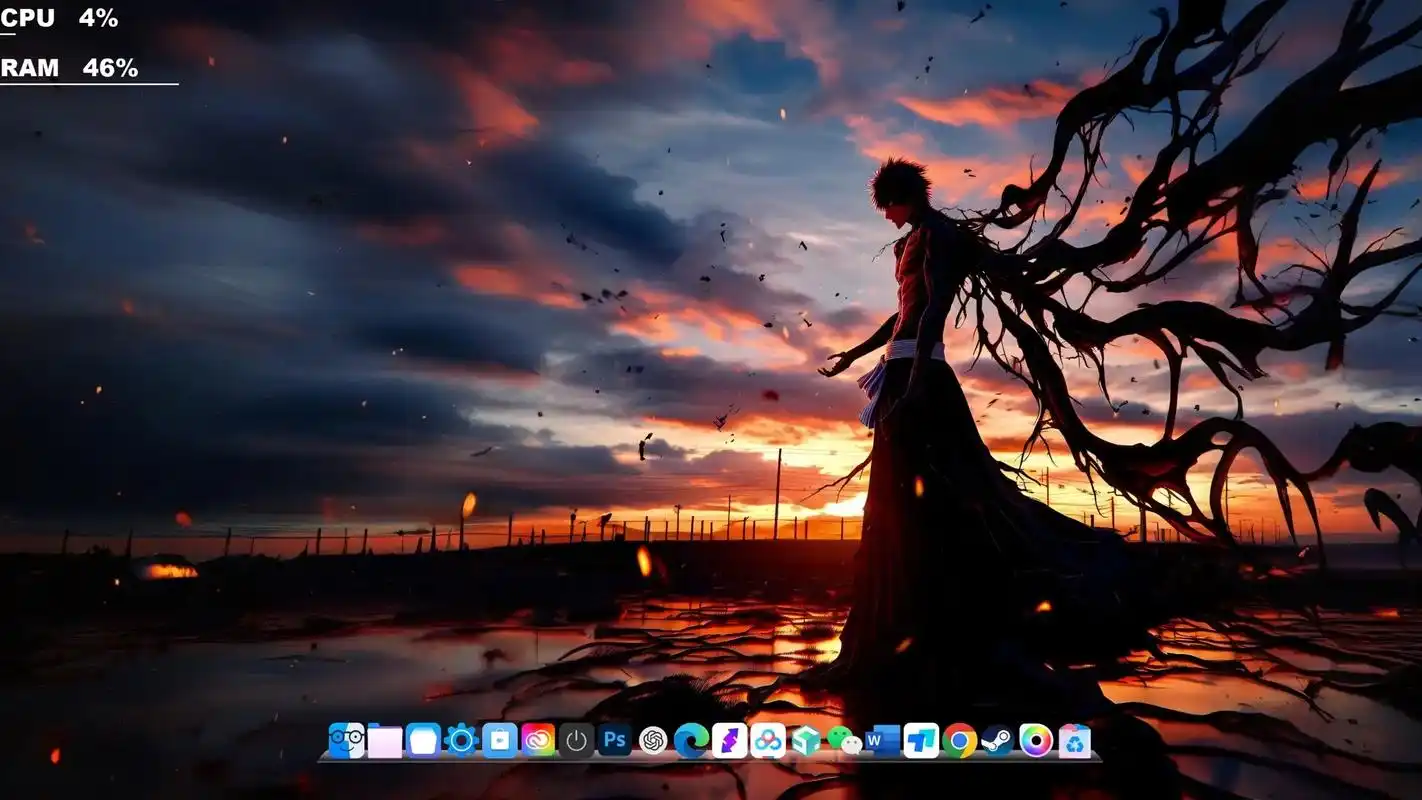Open the ChatGPT app icon
The image size is (1422, 800).
point(653,741)
